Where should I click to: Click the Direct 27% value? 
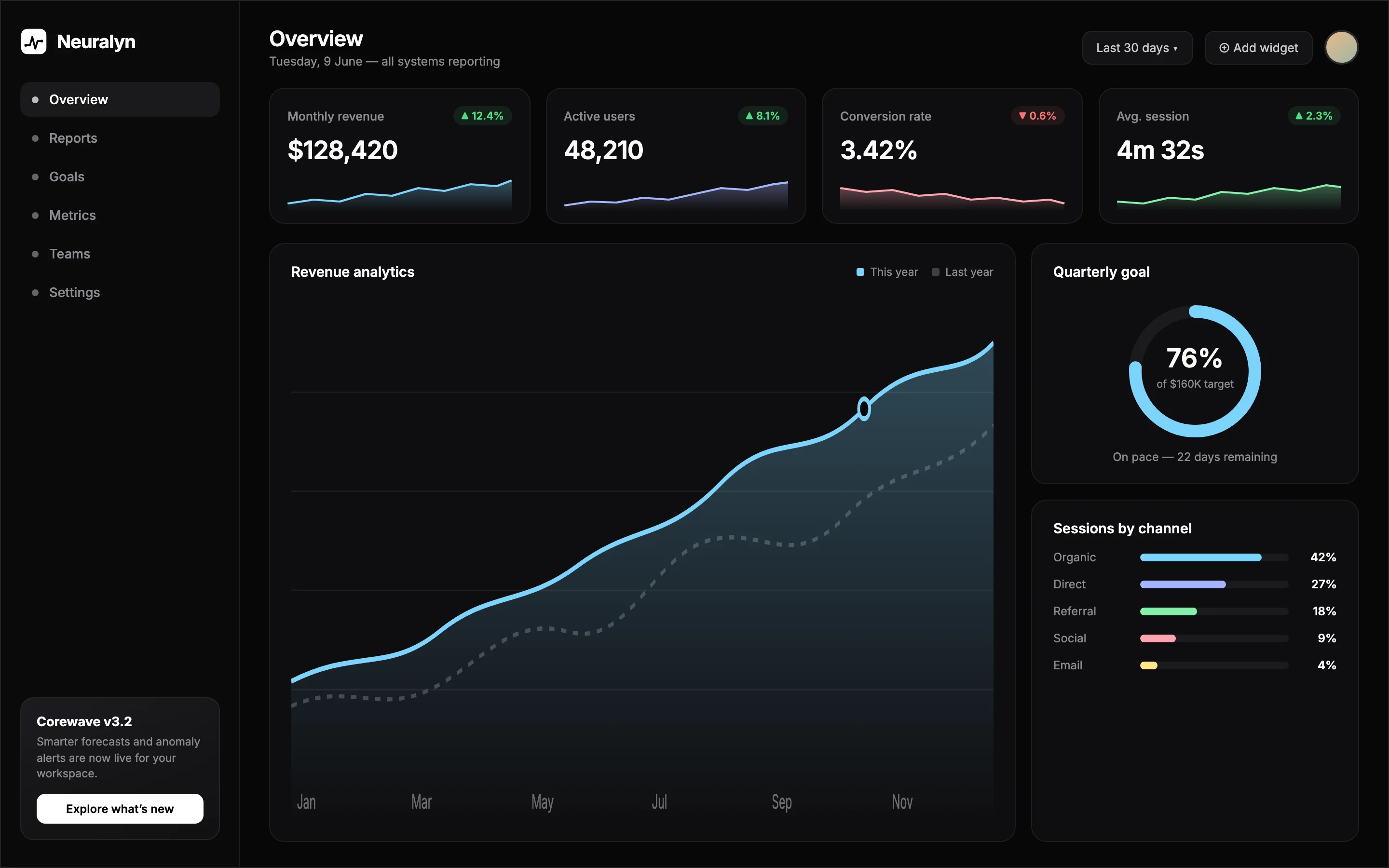[x=1323, y=584]
